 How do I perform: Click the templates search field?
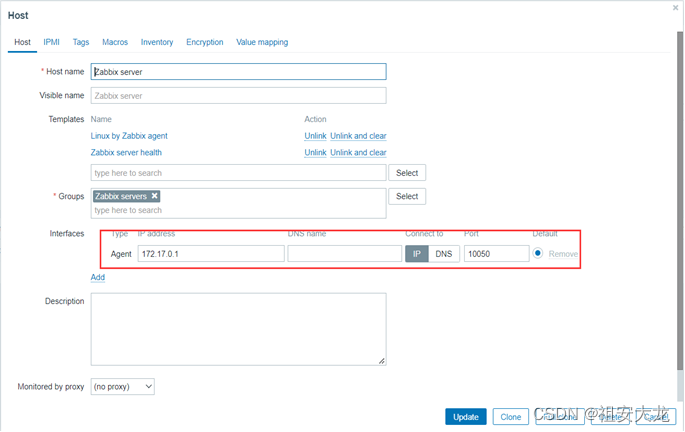click(239, 173)
